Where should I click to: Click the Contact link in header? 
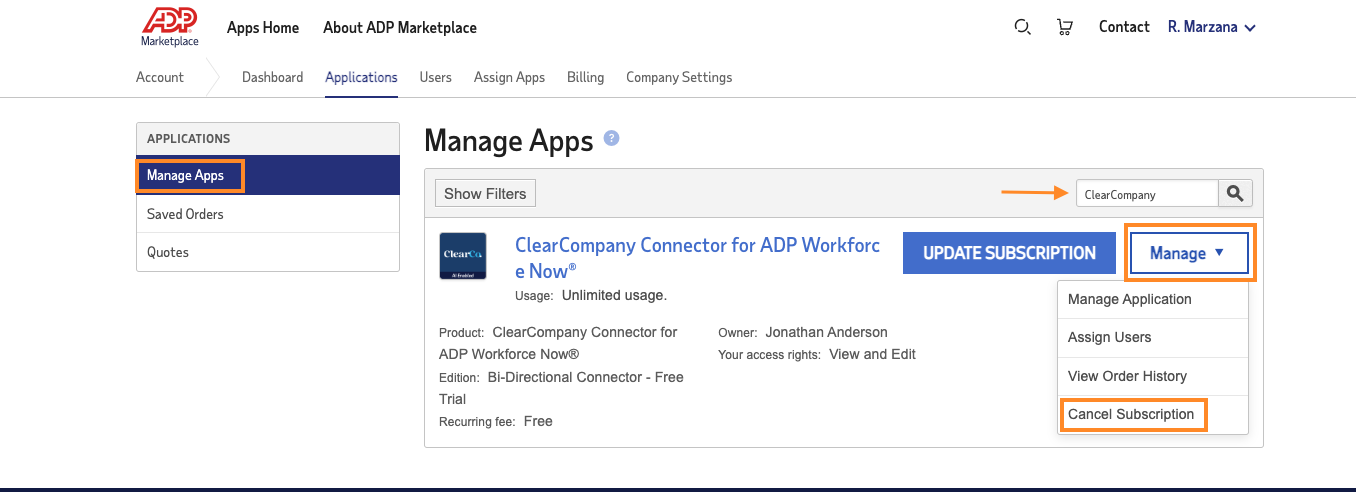coord(1124,27)
